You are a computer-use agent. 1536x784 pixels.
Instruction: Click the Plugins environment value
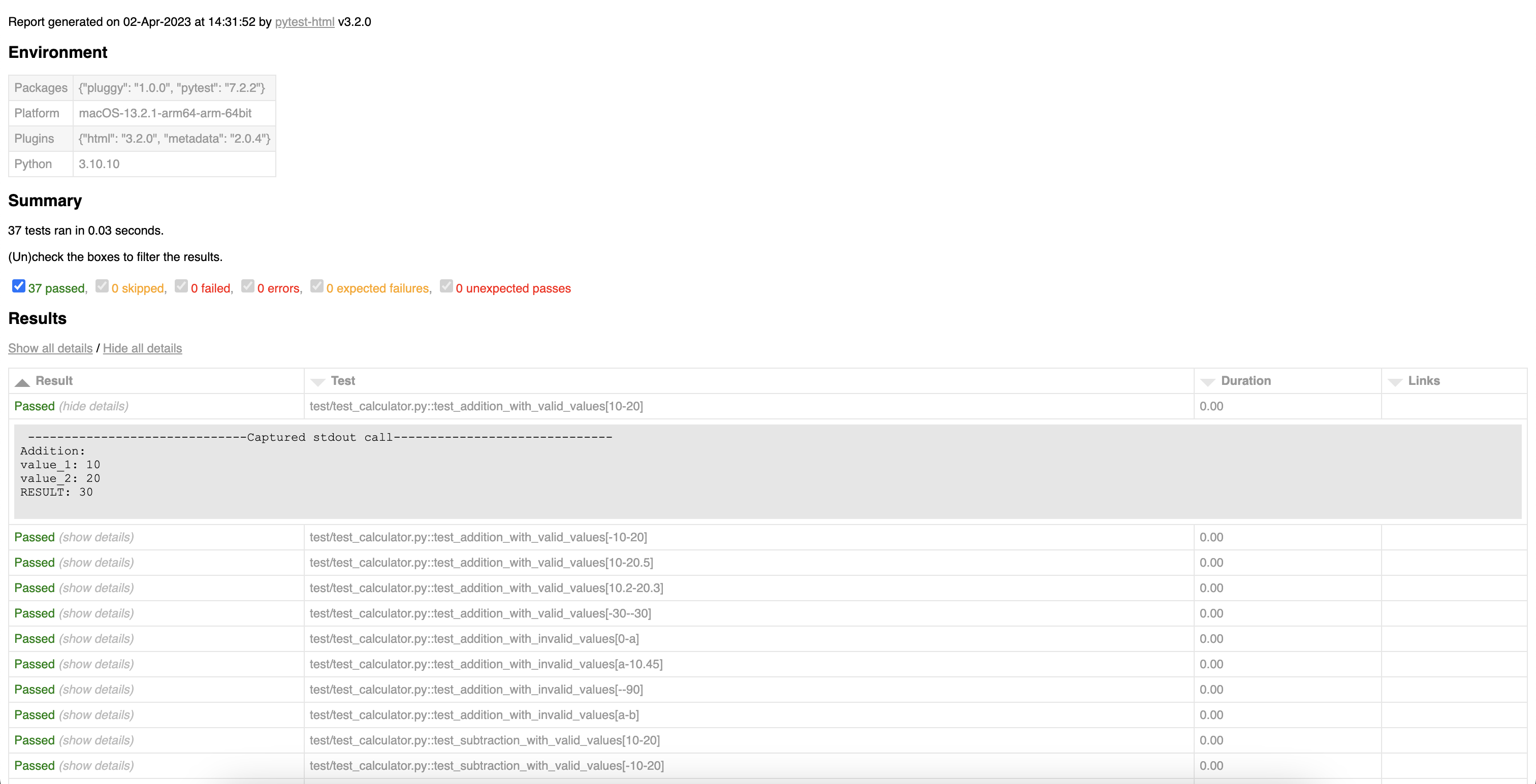point(175,138)
